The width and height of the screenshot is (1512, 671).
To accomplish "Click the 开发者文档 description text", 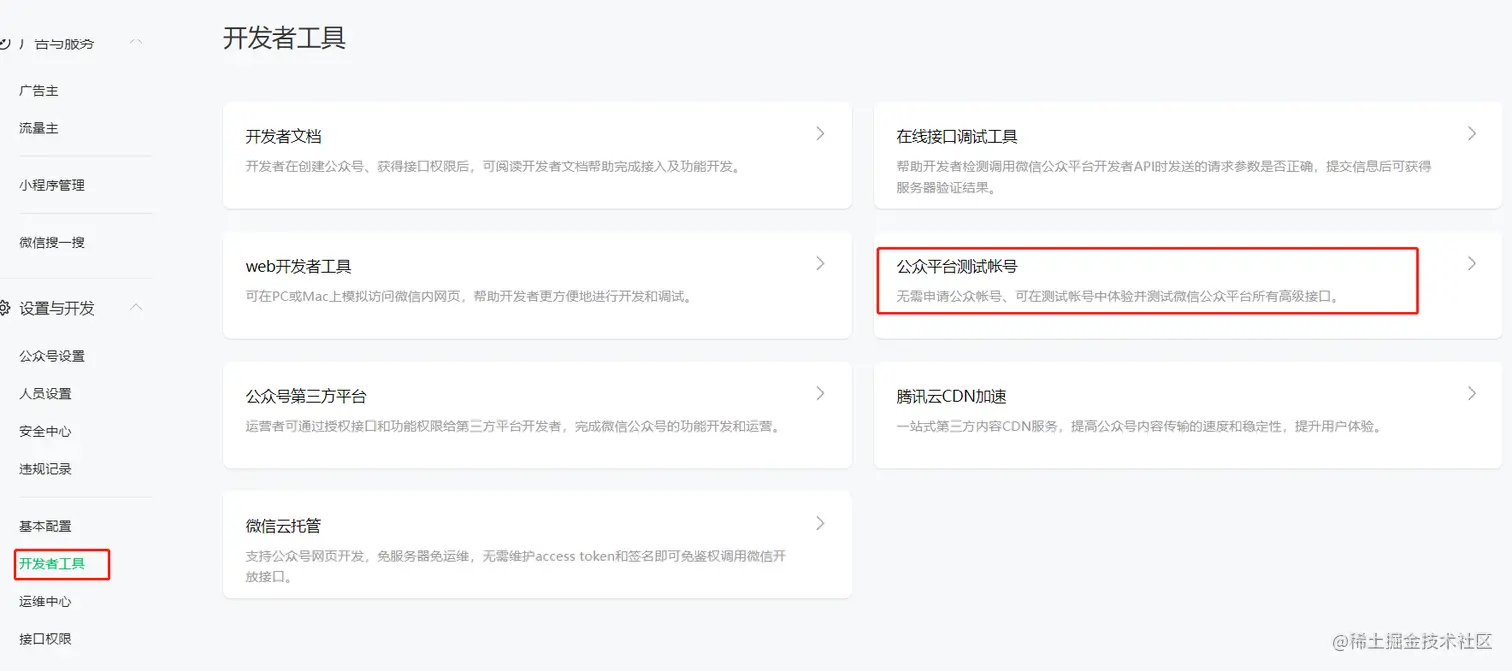I will [495, 166].
